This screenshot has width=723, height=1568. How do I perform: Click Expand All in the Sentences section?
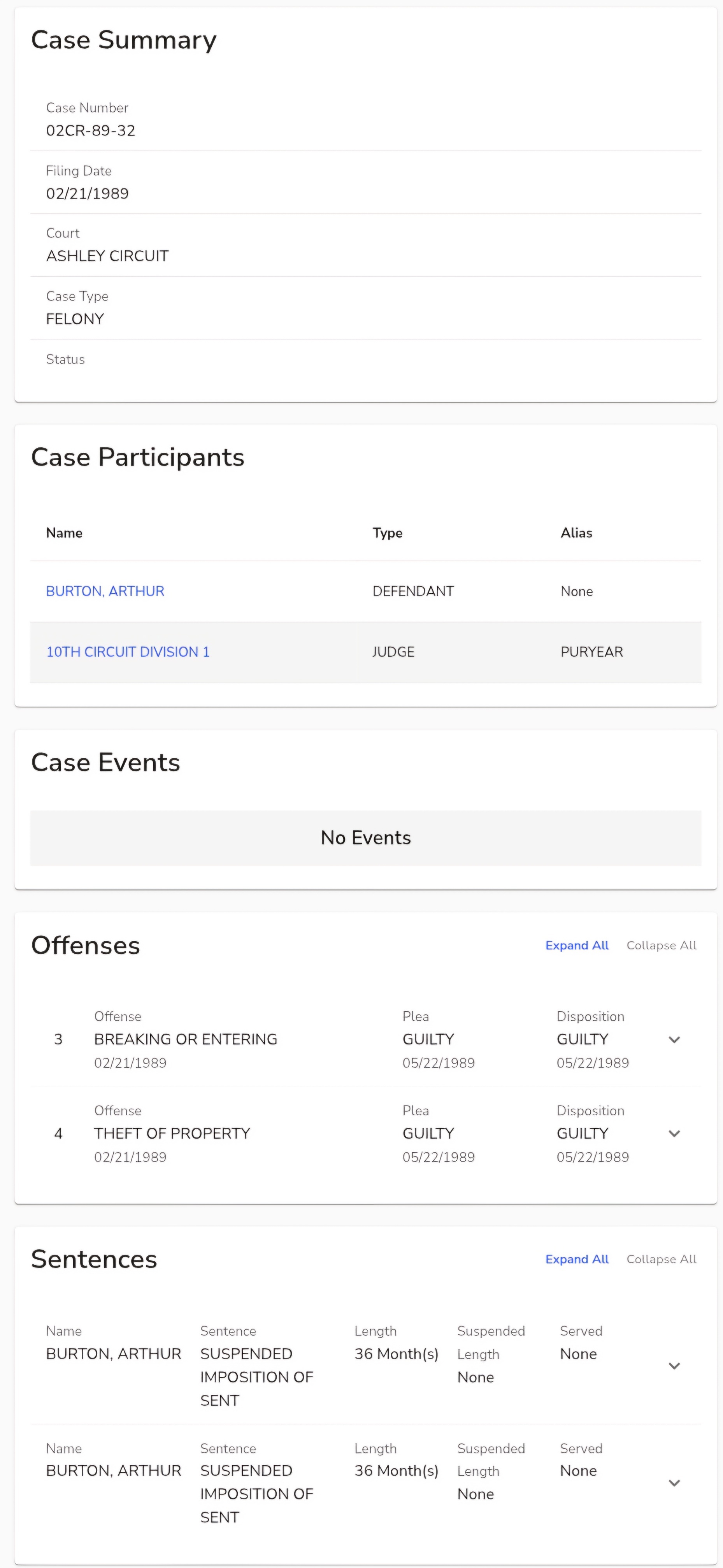pyautogui.click(x=576, y=1259)
